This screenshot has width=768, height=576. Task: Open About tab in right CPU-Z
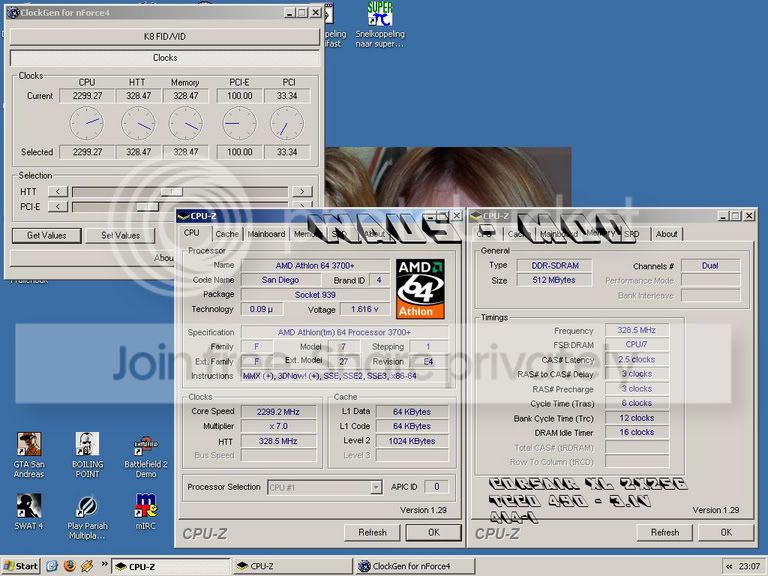[x=667, y=234]
